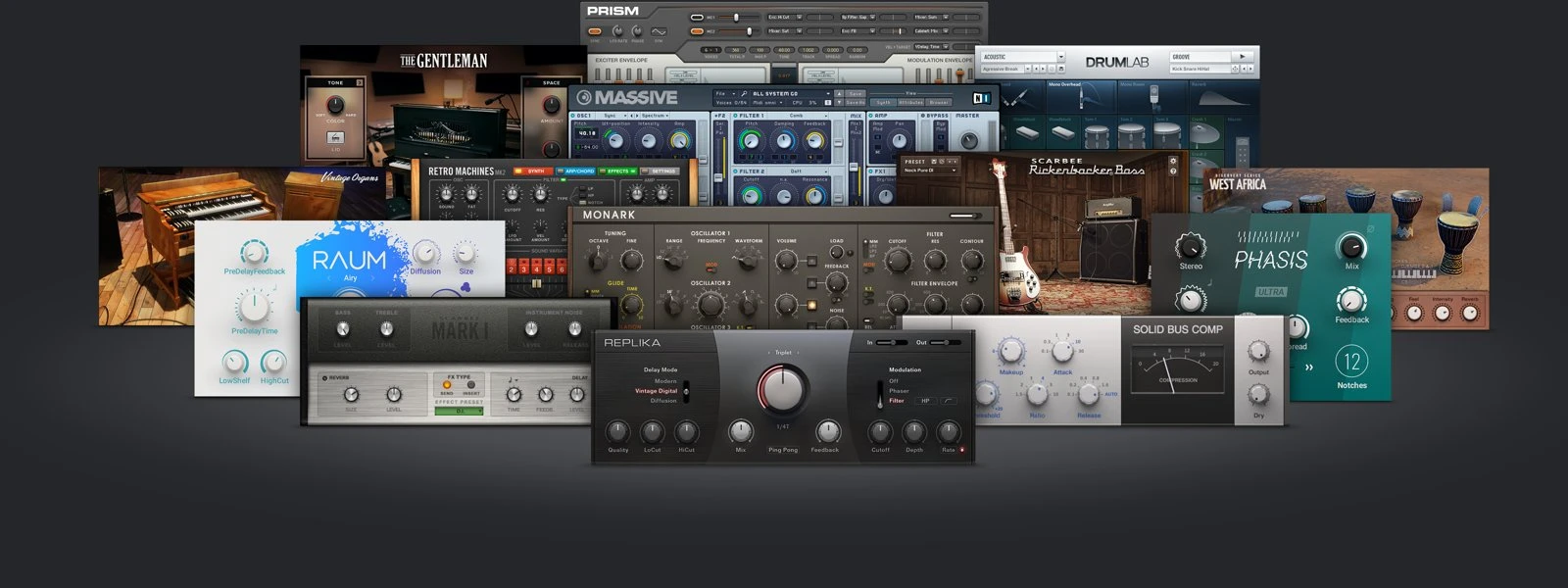Click Solid Bus Comp Output knob
The image size is (1568, 588).
coord(1258,353)
